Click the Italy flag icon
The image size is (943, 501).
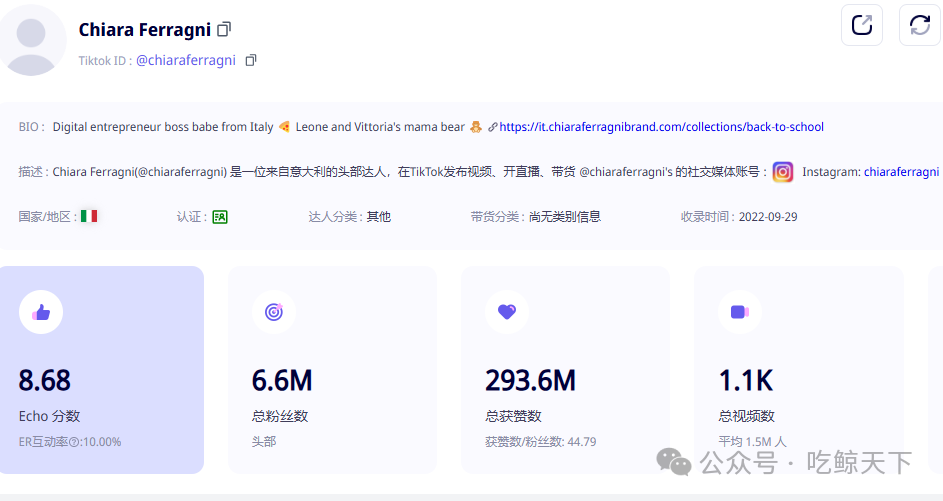pyautogui.click(x=89, y=216)
